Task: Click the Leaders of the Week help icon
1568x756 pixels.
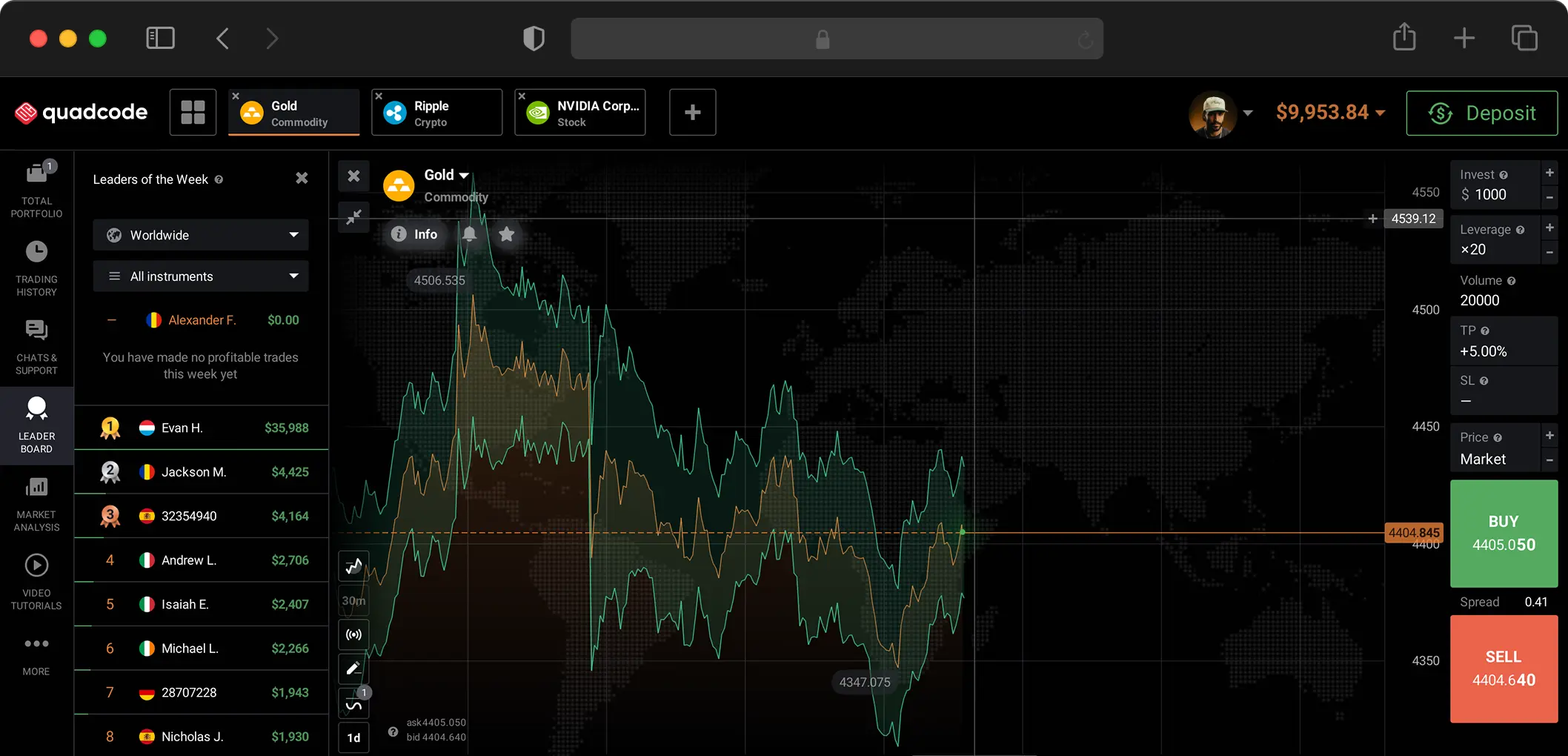Action: 219,179
